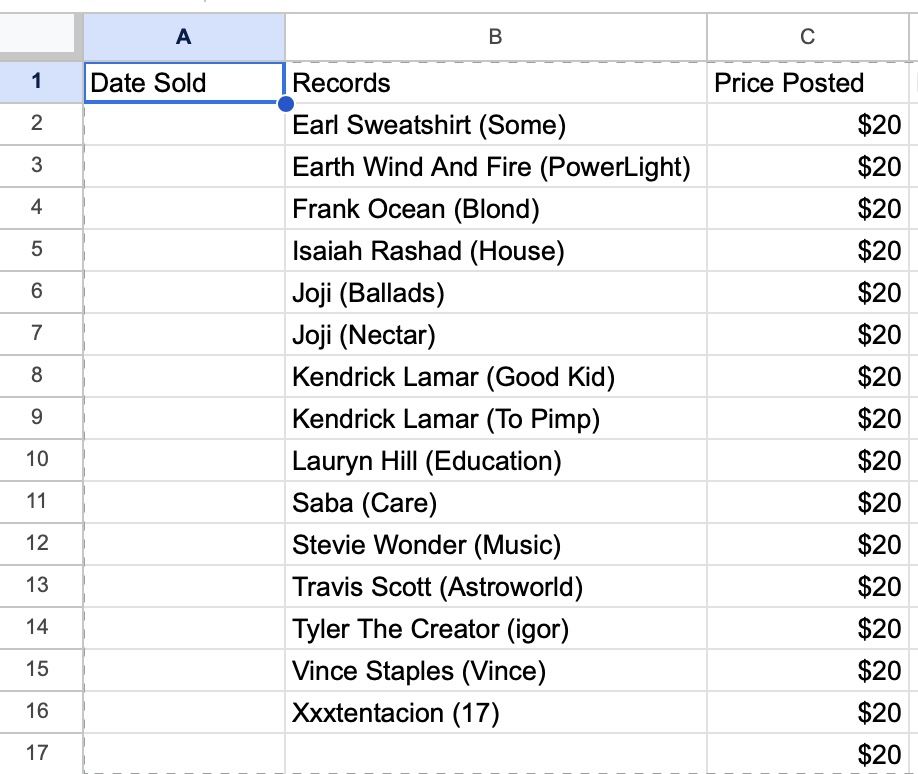Select the column A header

pos(183,37)
